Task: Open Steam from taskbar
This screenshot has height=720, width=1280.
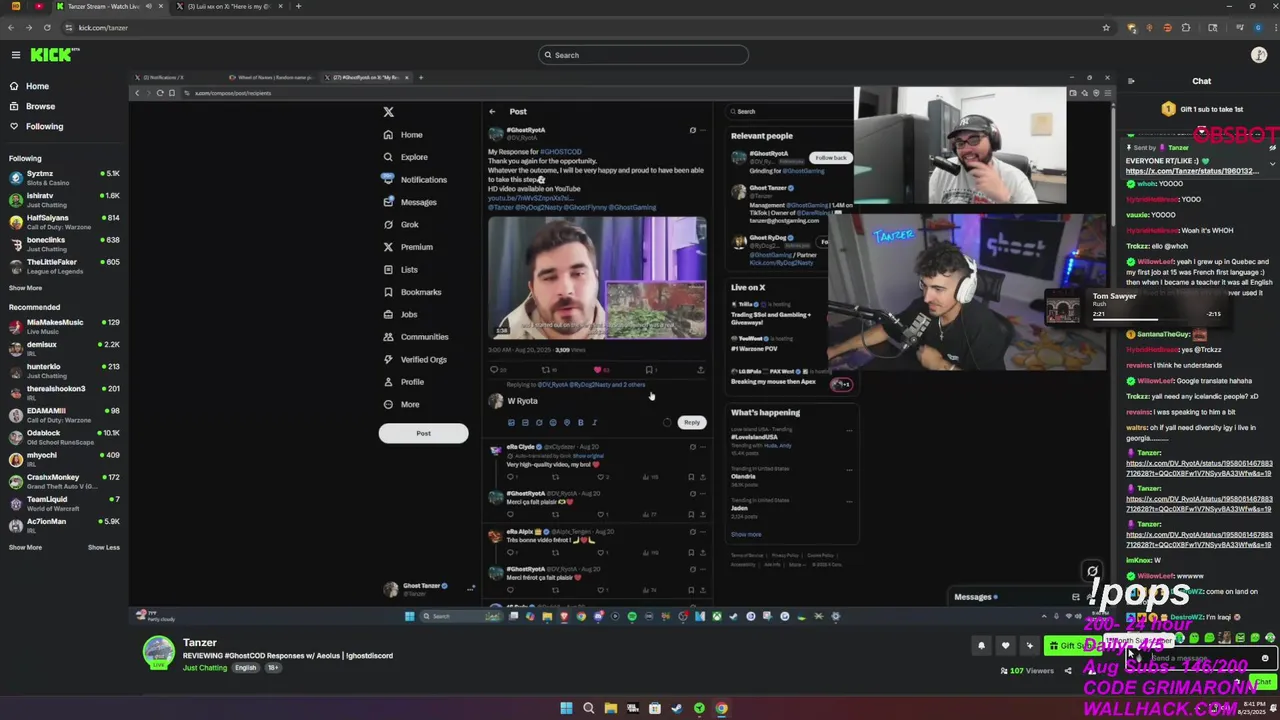Action: [677, 709]
